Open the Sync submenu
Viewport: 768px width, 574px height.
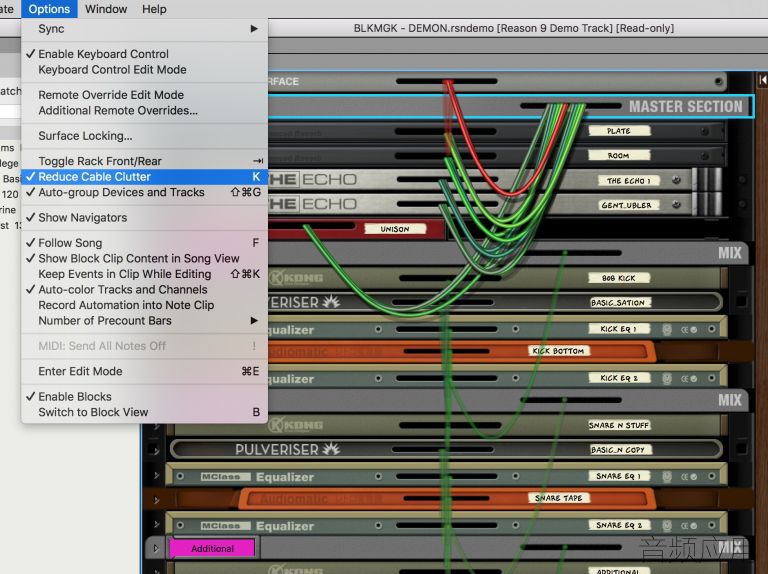click(x=145, y=28)
